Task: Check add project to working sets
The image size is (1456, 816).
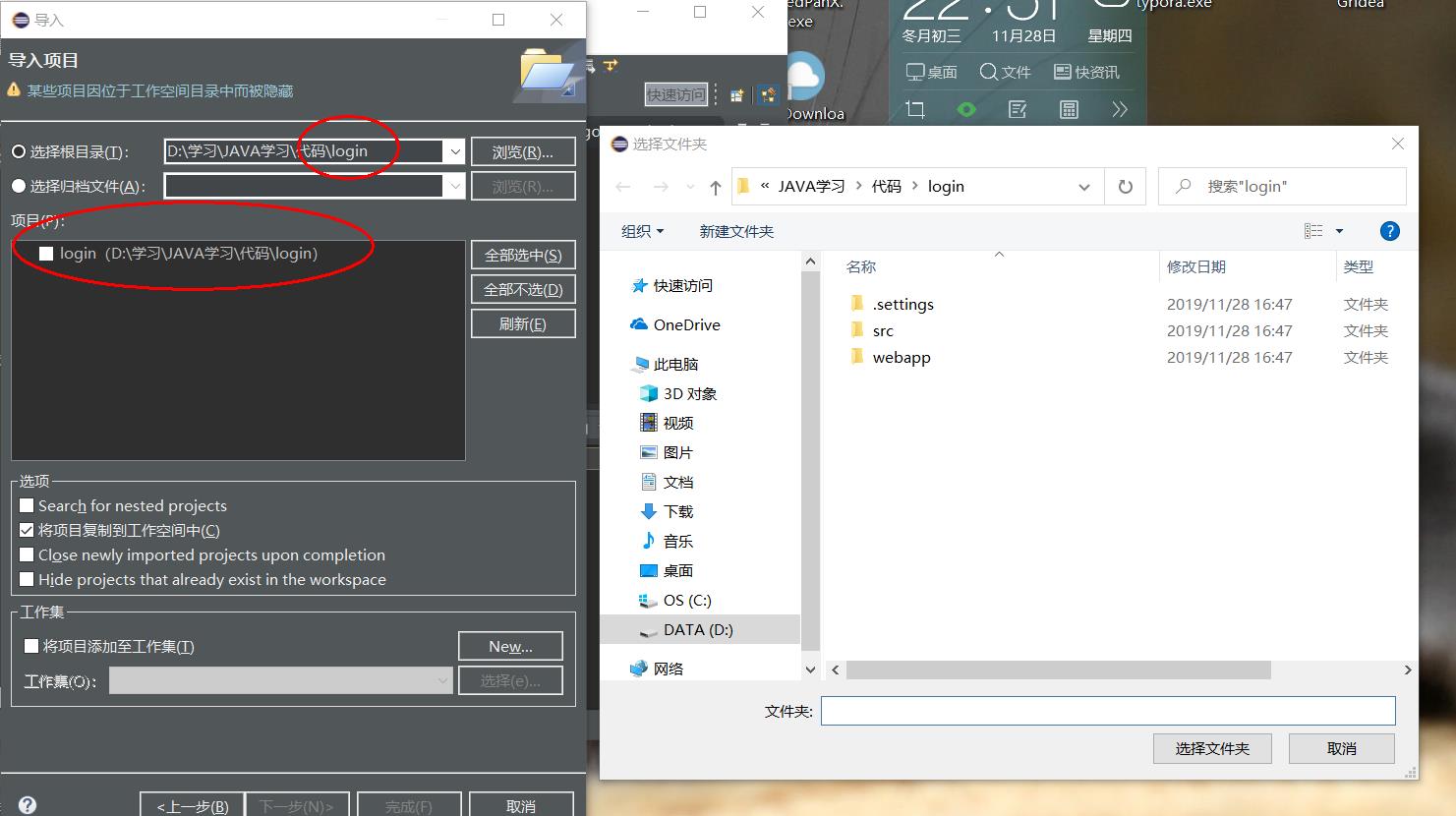Action: (31, 646)
